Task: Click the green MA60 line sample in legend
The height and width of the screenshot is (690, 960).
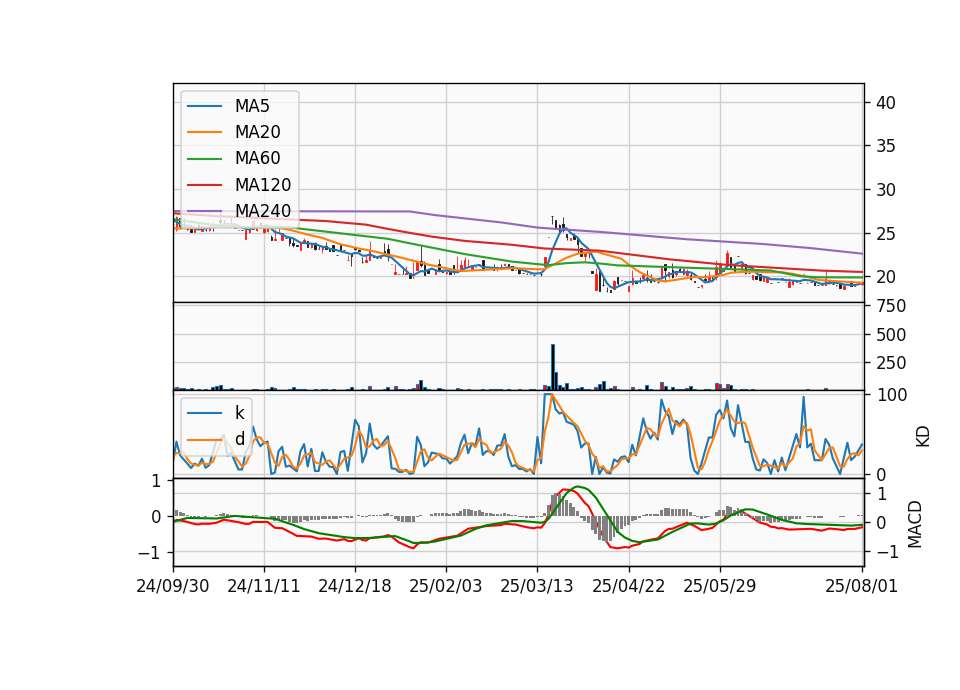Action: [204, 159]
